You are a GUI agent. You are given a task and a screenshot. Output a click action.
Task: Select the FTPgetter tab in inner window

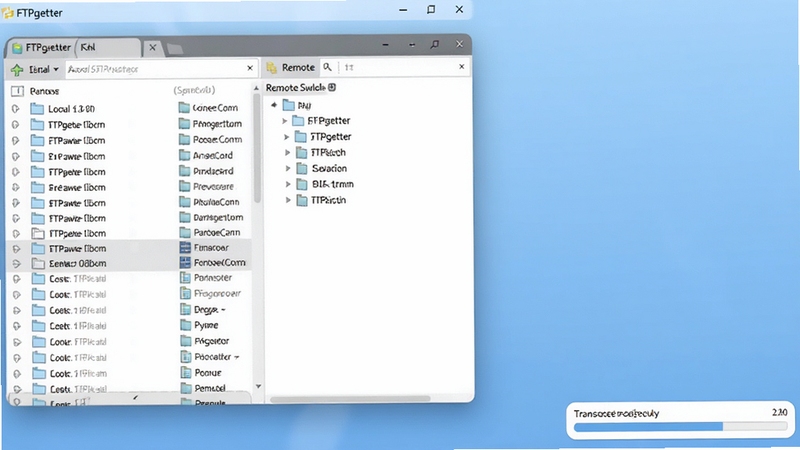pos(42,47)
